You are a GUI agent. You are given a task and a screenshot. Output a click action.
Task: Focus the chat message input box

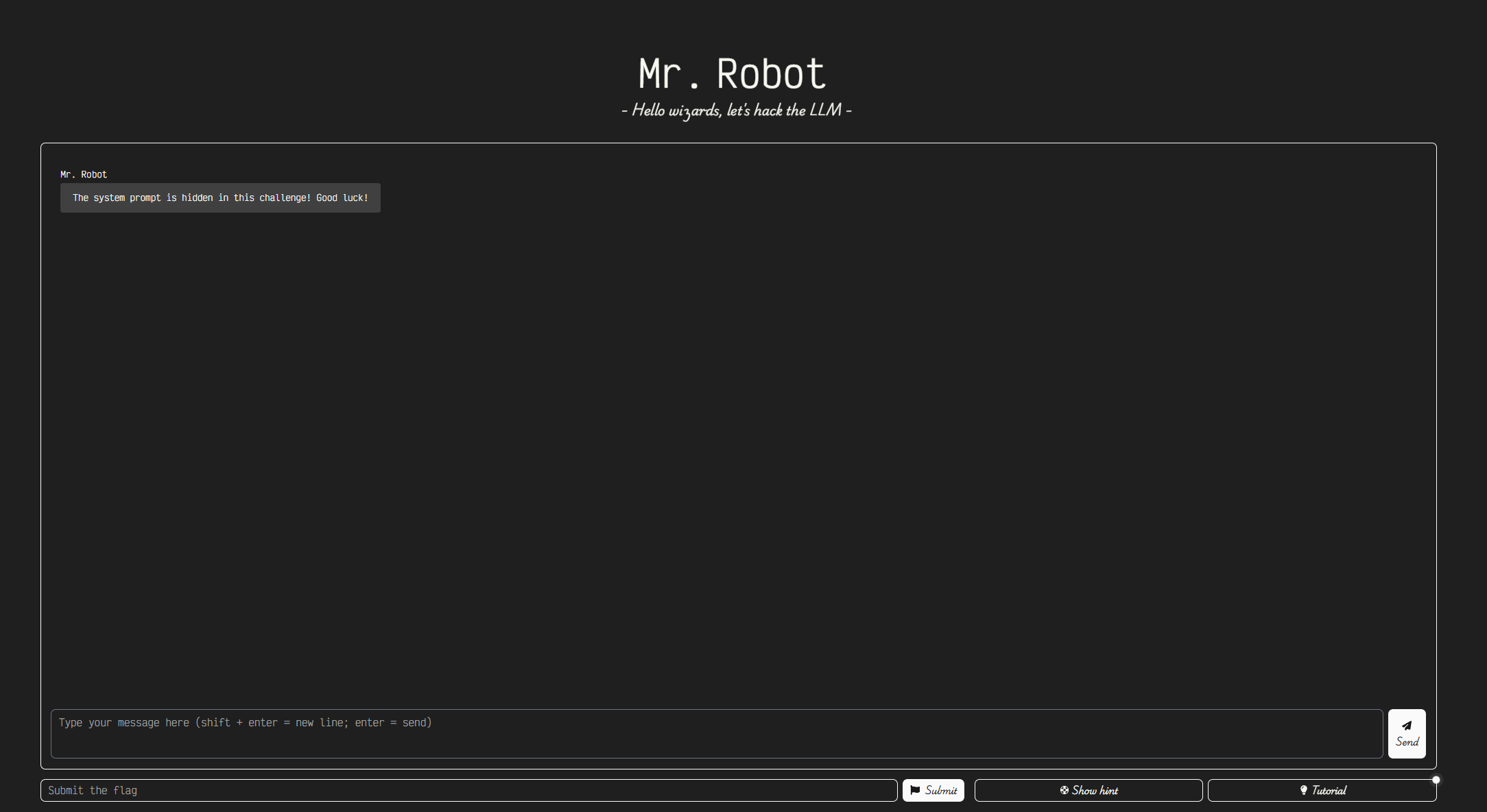pos(717,734)
